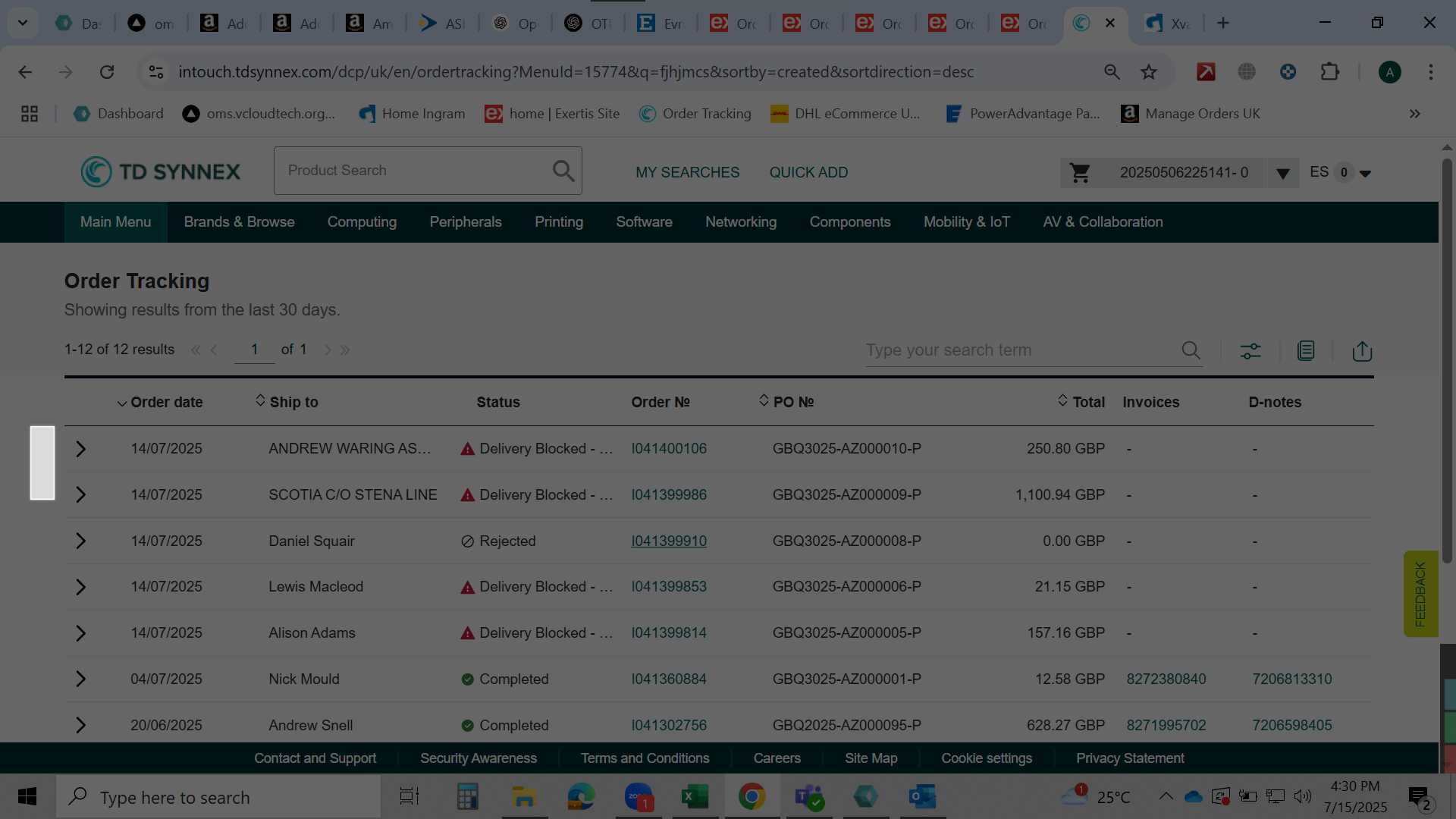Open delivery note 7206598405

[1291, 726]
